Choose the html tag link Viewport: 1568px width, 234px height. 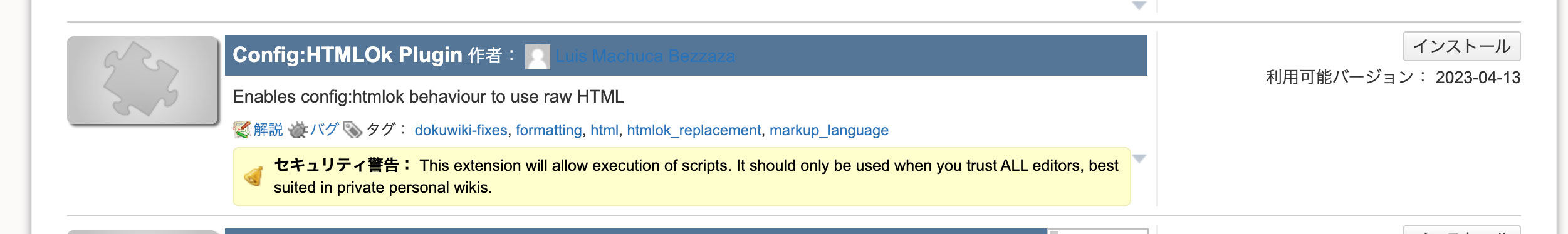(604, 130)
